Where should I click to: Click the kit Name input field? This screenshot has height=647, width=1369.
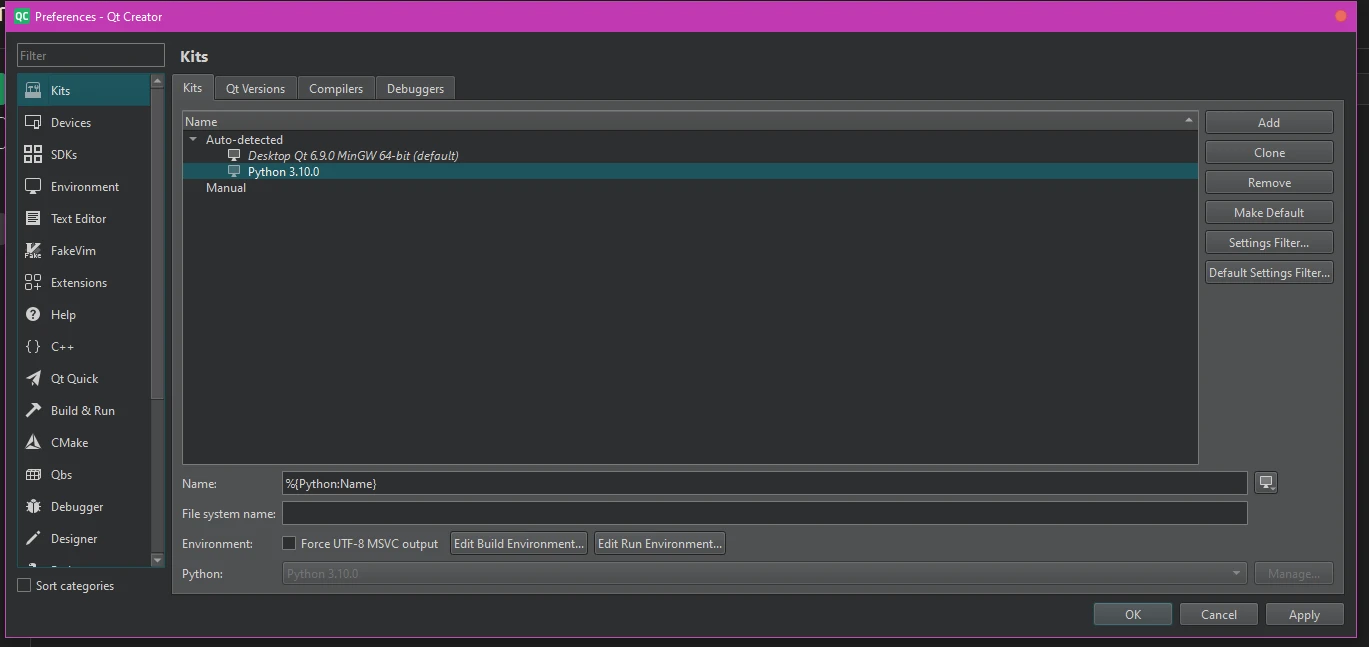click(x=765, y=483)
